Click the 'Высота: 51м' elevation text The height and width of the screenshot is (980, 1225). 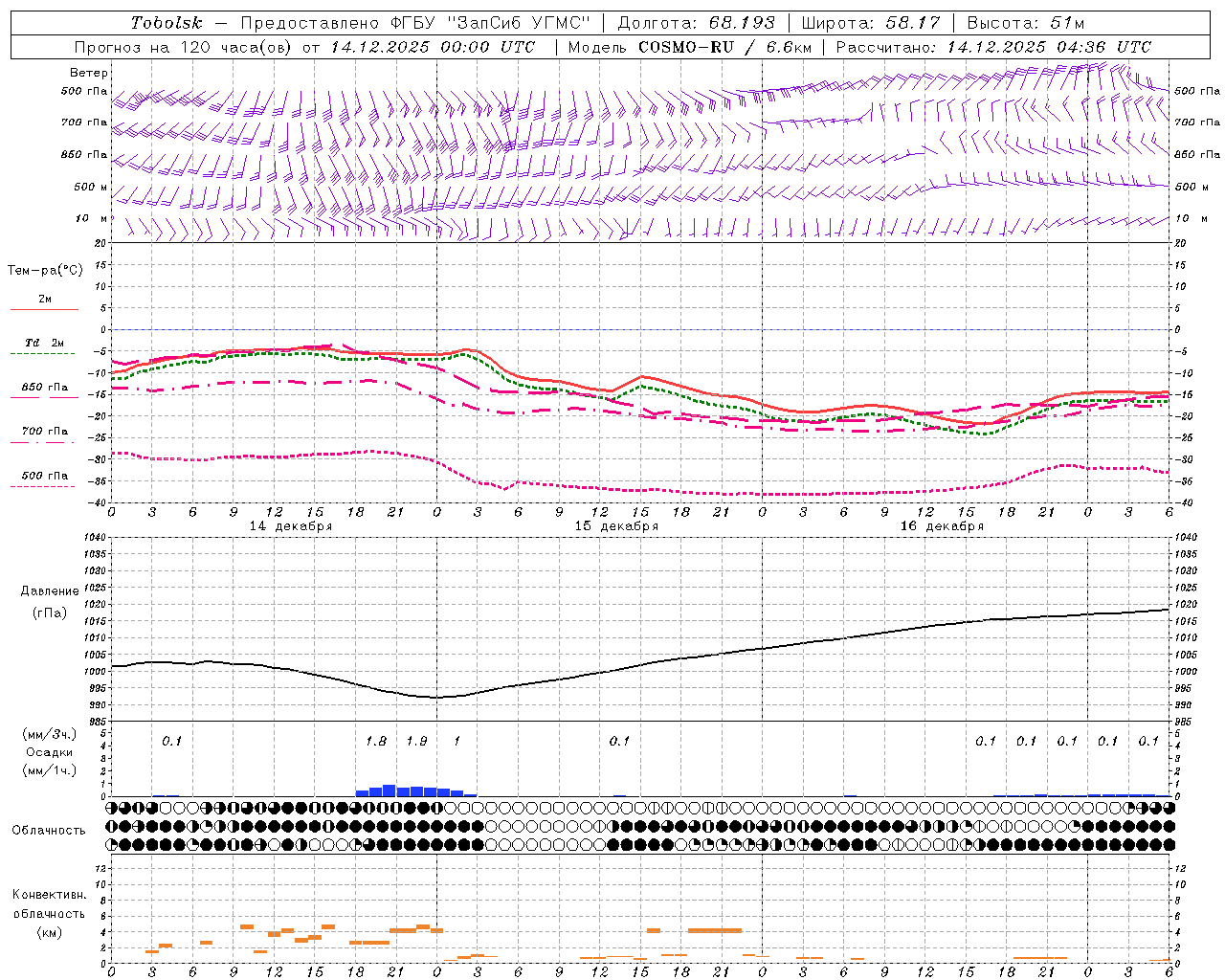point(1026,23)
